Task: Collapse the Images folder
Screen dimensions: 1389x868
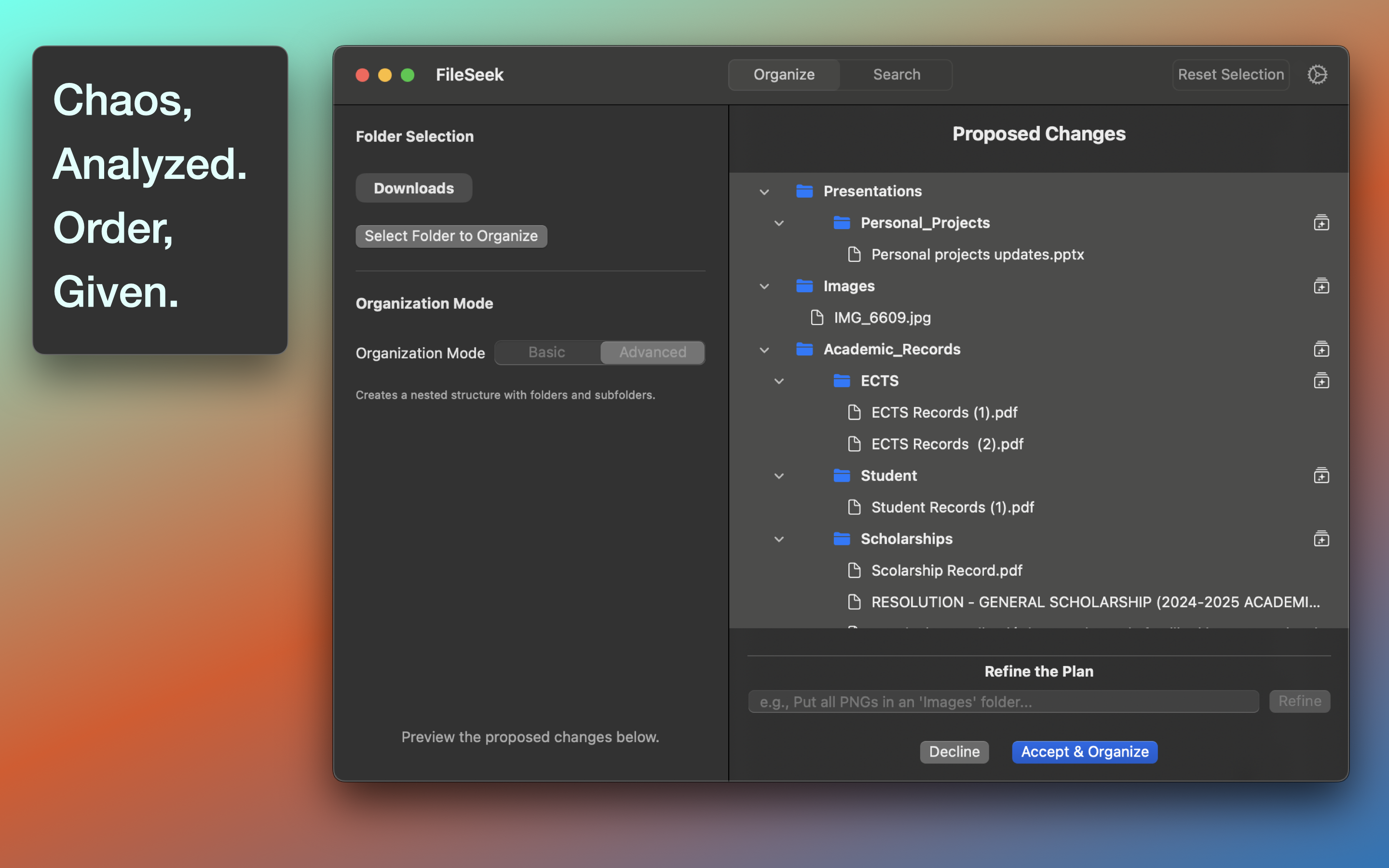Action: pos(764,286)
